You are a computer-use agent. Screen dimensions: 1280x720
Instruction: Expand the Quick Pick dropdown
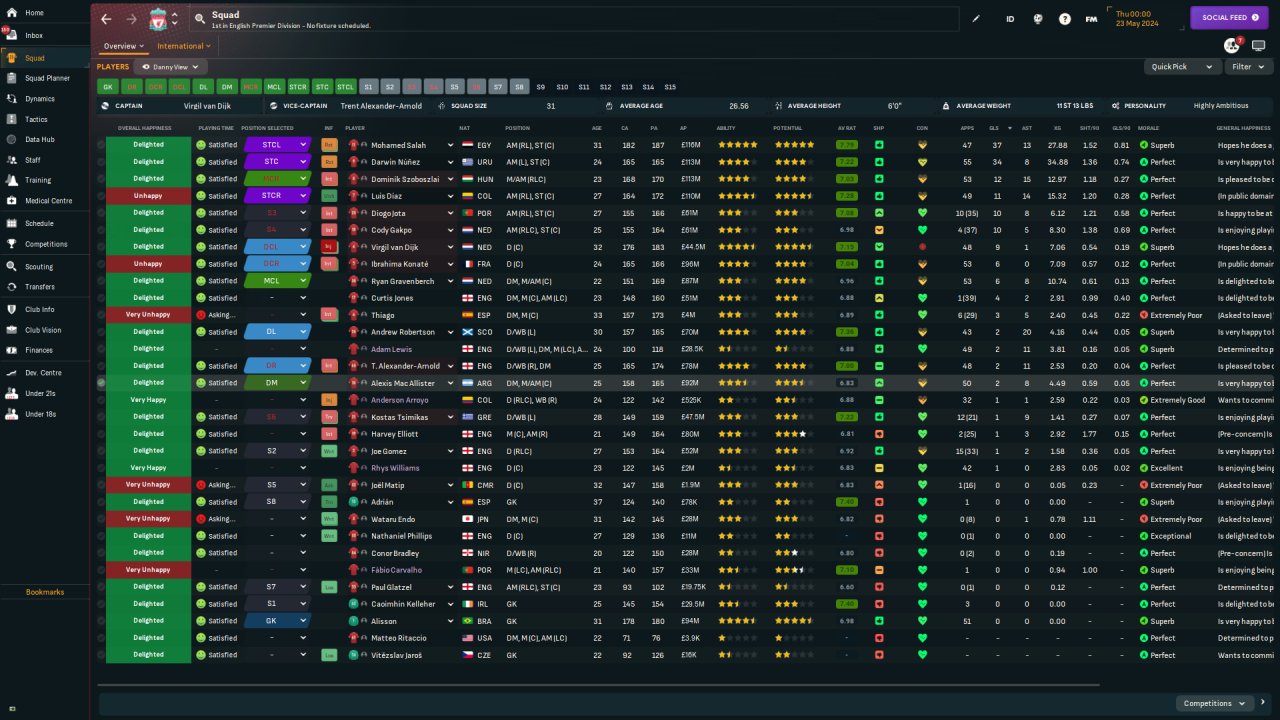(x=1183, y=67)
